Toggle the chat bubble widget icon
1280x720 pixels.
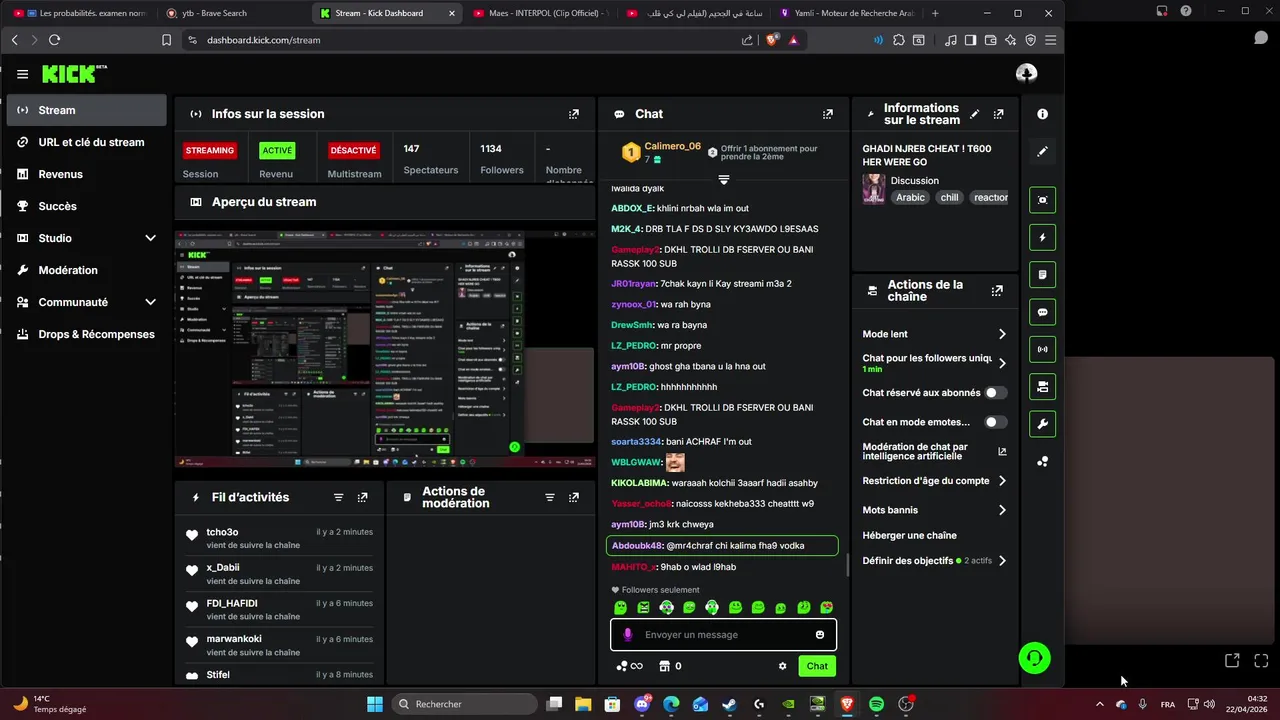coord(1043,312)
